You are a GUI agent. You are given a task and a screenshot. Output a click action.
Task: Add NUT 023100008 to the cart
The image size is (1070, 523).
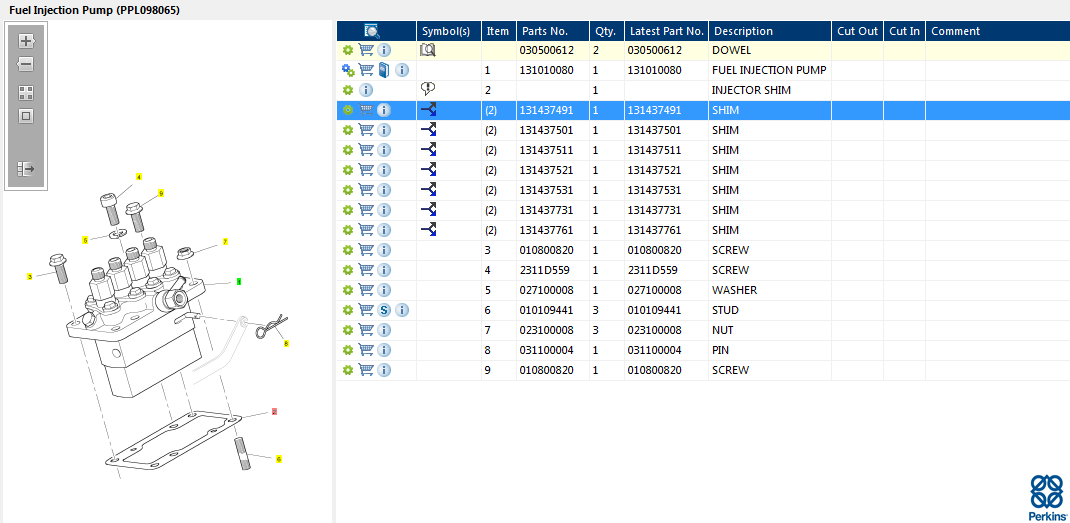[x=366, y=330]
